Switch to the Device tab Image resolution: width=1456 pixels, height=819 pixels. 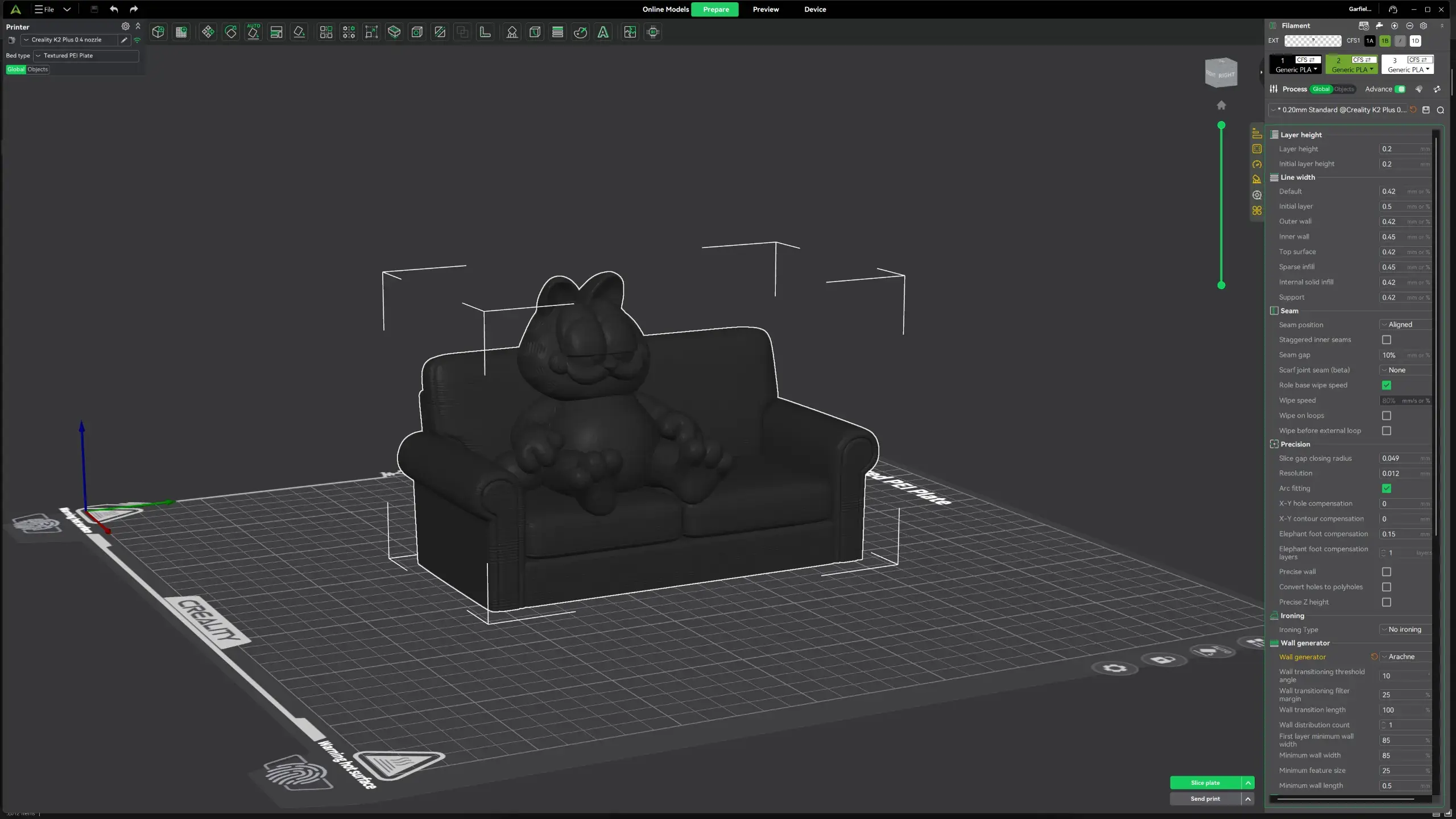click(815, 9)
